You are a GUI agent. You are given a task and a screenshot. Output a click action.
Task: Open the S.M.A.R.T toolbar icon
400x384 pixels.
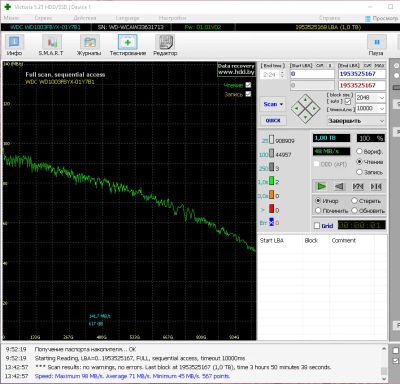pyautogui.click(x=51, y=45)
